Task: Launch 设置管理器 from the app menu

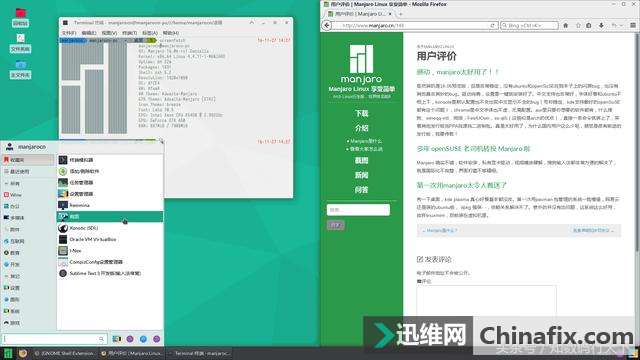Action: 110,194
